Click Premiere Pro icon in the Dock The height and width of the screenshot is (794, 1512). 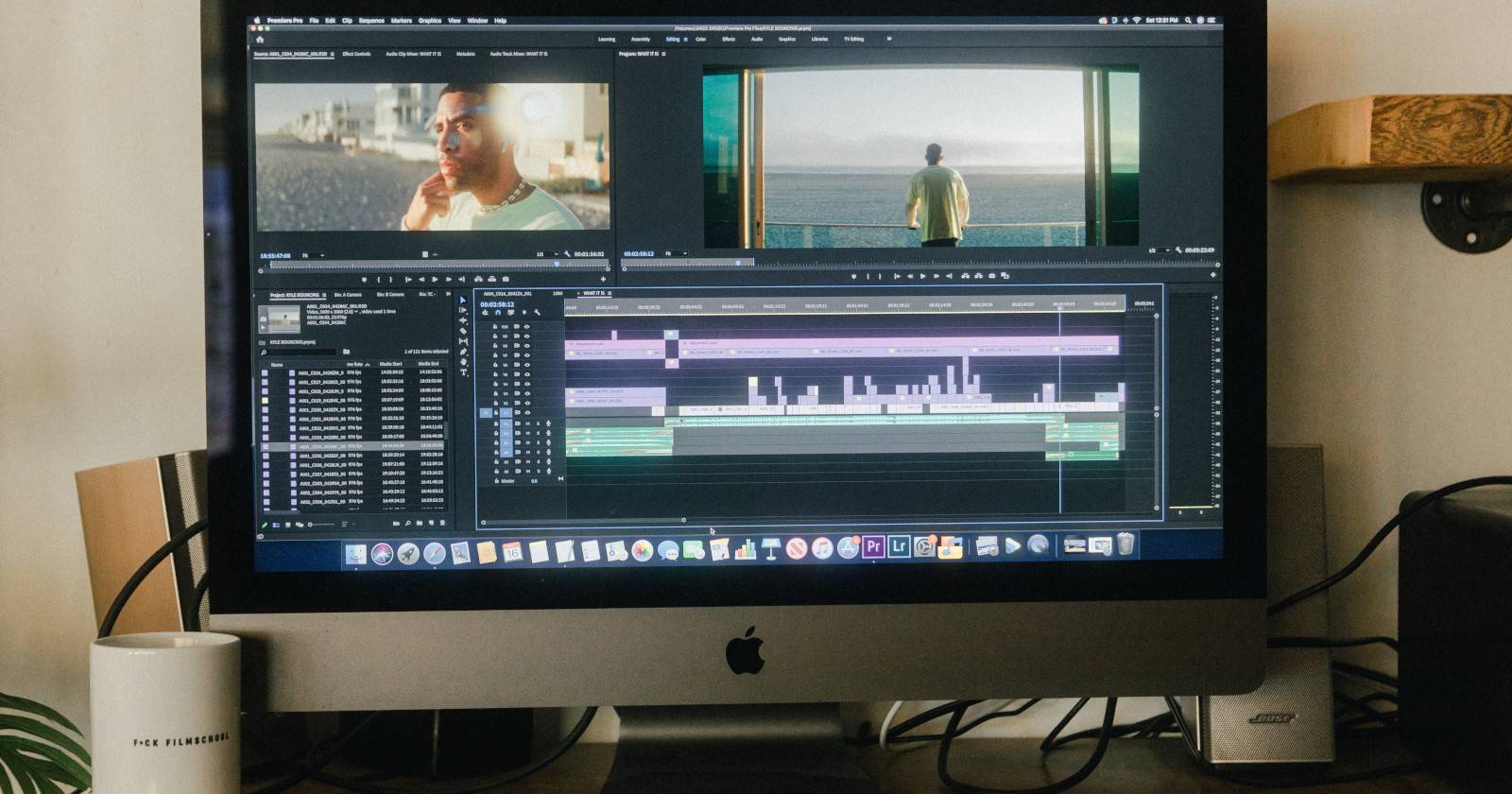(x=873, y=546)
